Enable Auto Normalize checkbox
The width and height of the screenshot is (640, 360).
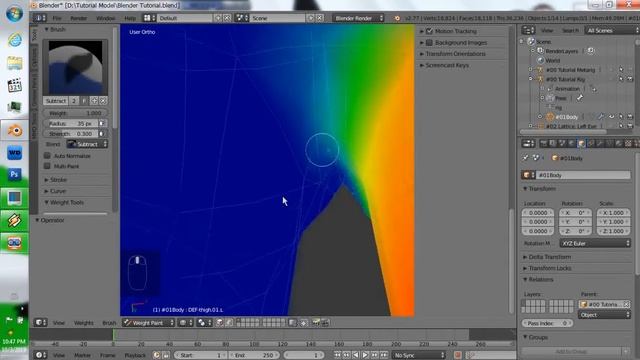point(47,156)
